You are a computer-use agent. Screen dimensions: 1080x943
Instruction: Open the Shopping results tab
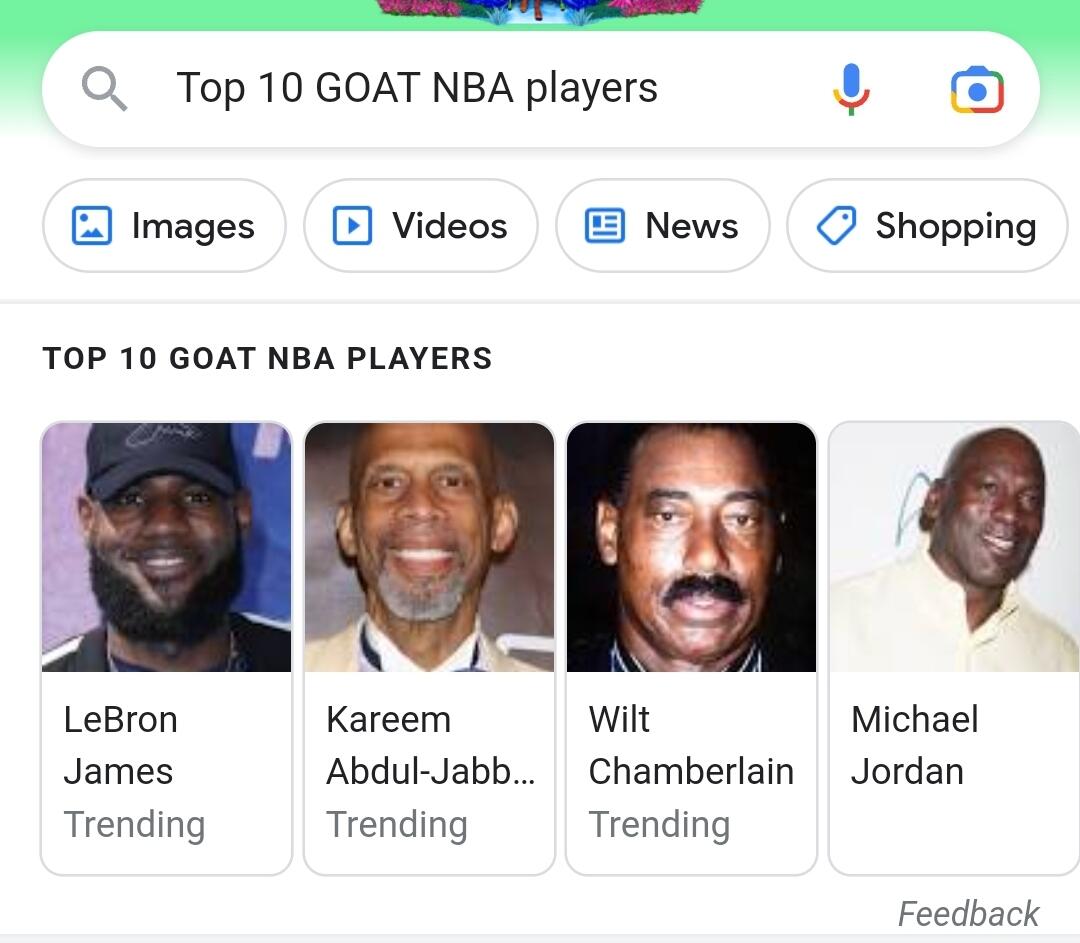(927, 226)
